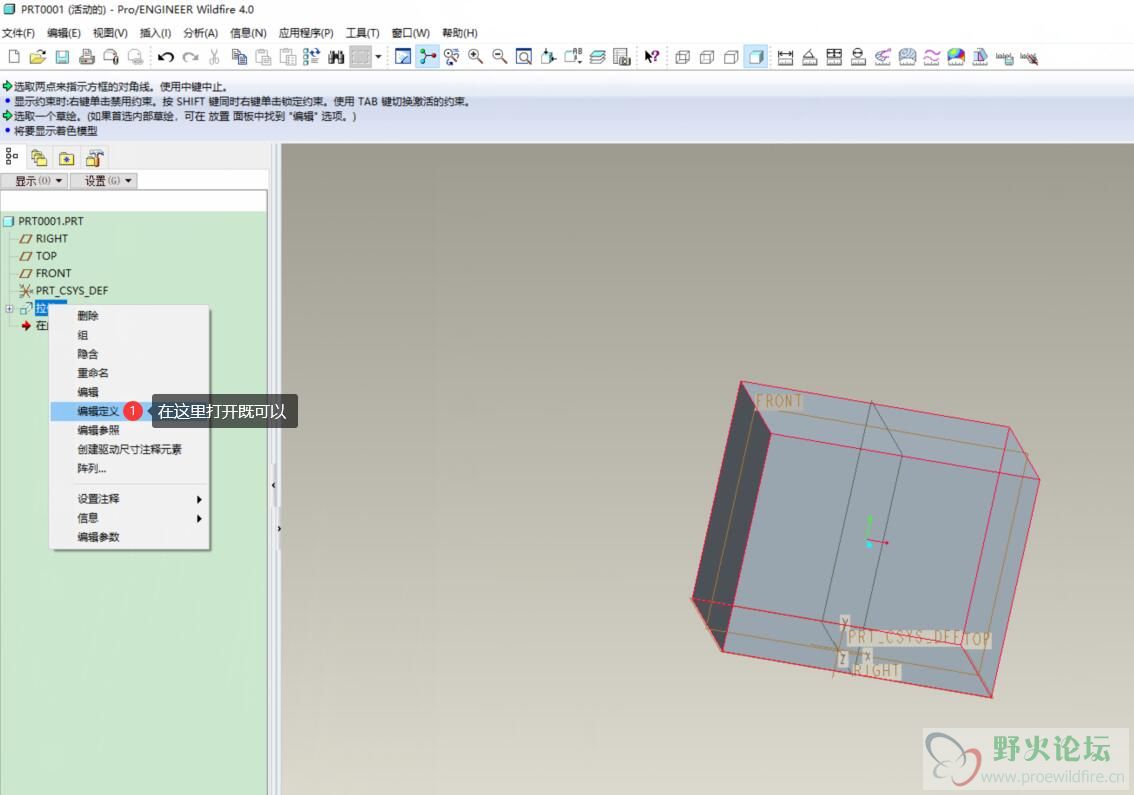Click the Repaint screen icon
Image resolution: width=1134 pixels, height=795 pixels.
(x=403, y=56)
